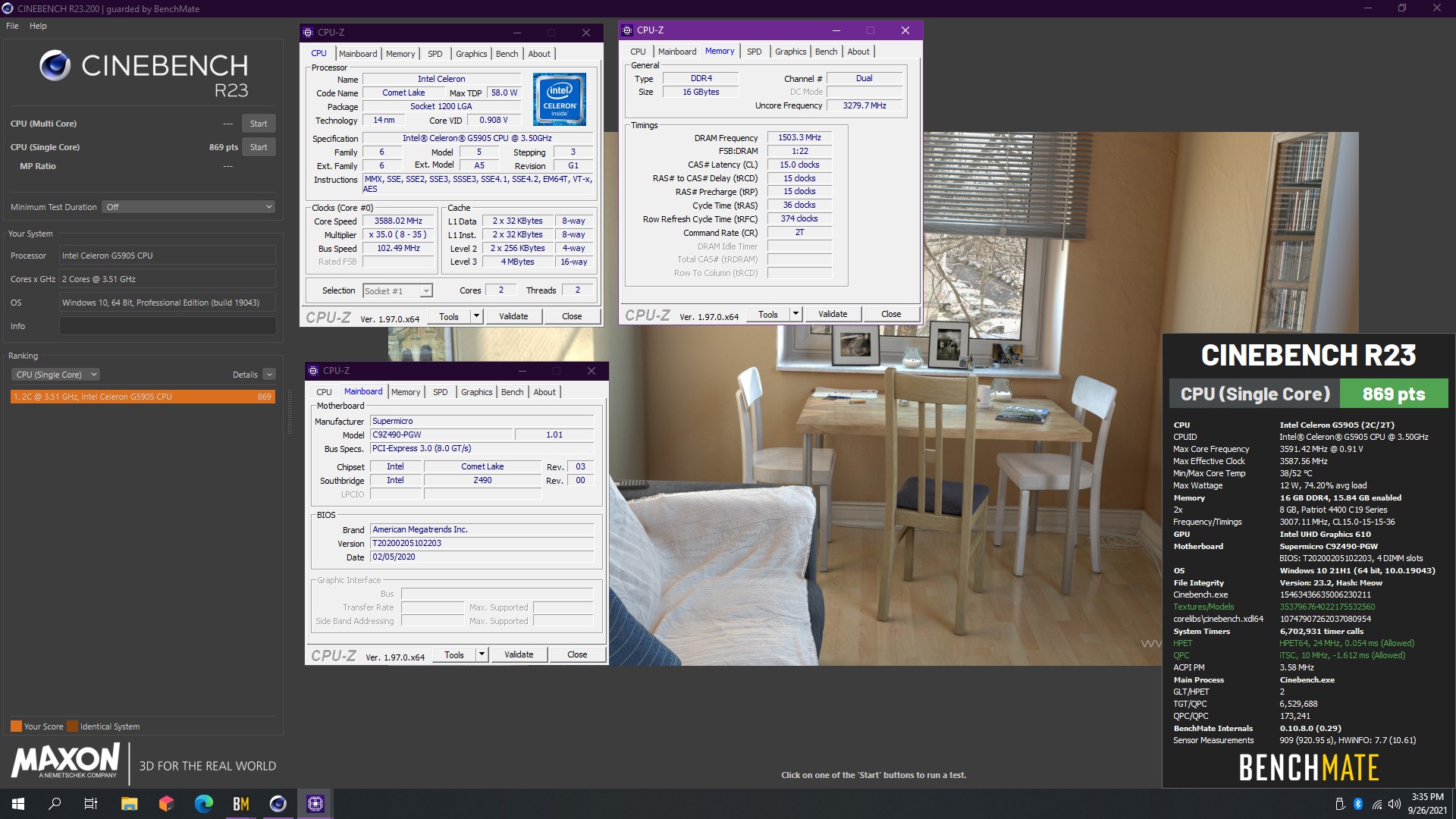Open BenchMate taskbar icon
The height and width of the screenshot is (819, 1456).
pos(240,804)
